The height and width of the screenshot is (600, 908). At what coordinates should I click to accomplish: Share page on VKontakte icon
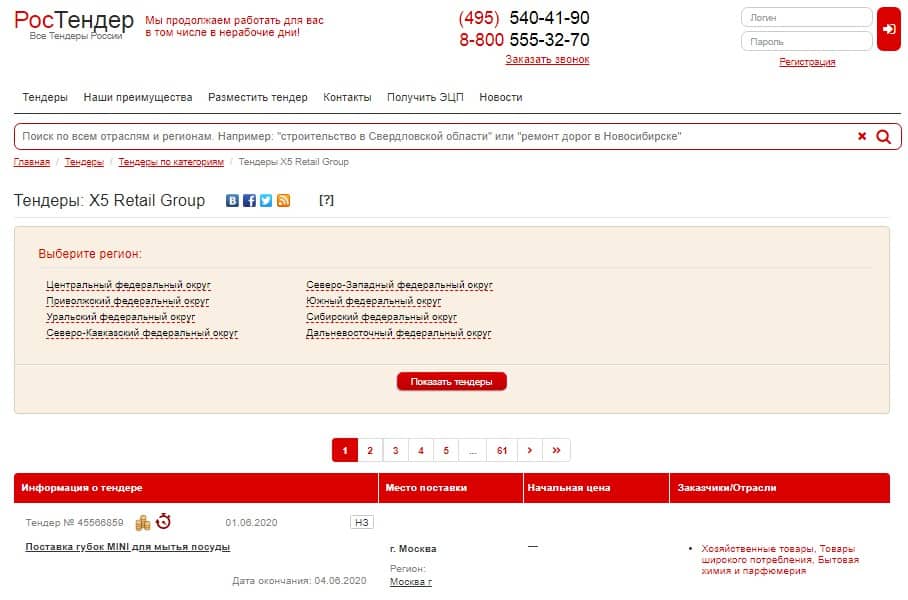point(232,200)
